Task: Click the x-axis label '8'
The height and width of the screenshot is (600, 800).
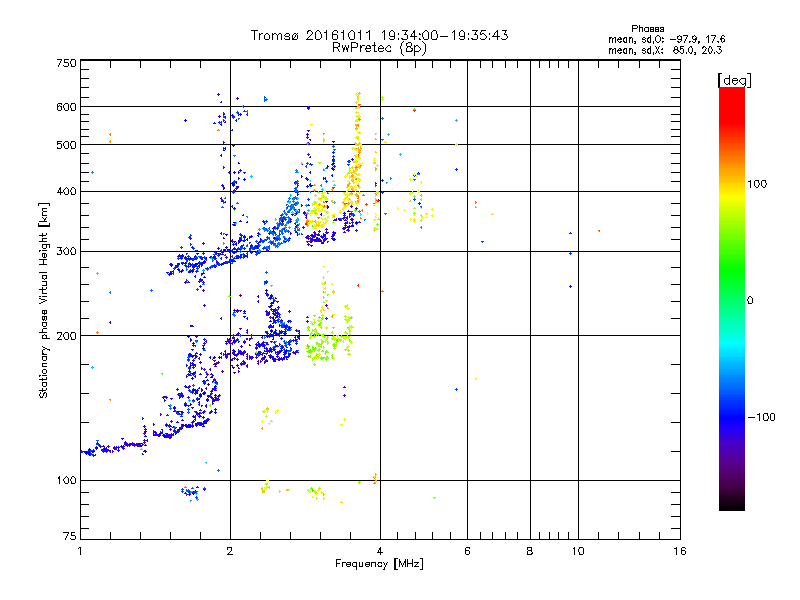Action: pos(530,551)
